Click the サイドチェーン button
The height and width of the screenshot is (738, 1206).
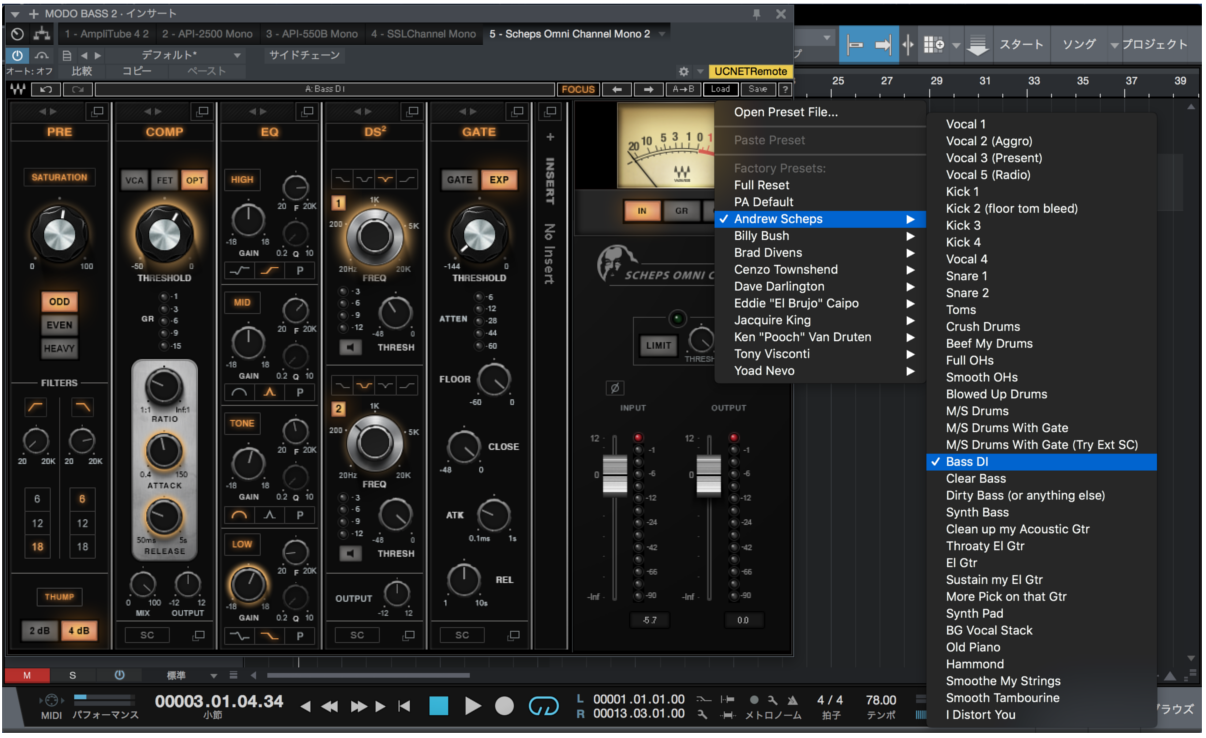(304, 55)
